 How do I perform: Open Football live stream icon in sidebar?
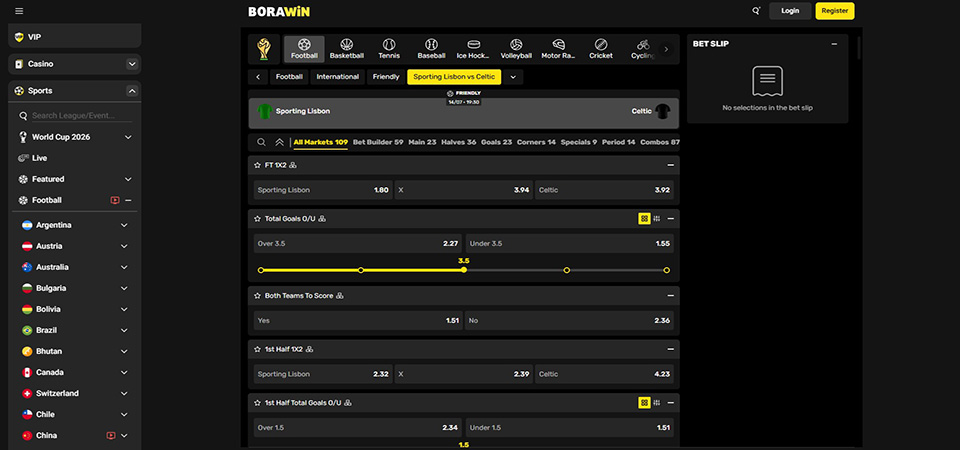click(114, 200)
